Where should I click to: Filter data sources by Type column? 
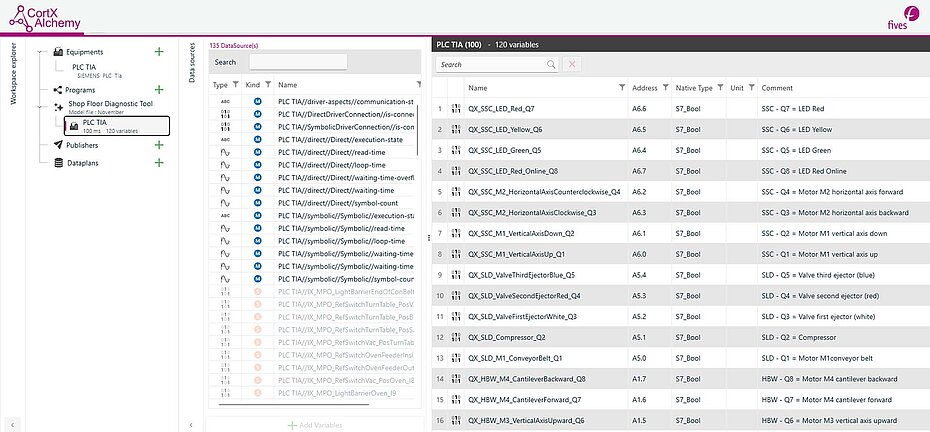(x=236, y=85)
